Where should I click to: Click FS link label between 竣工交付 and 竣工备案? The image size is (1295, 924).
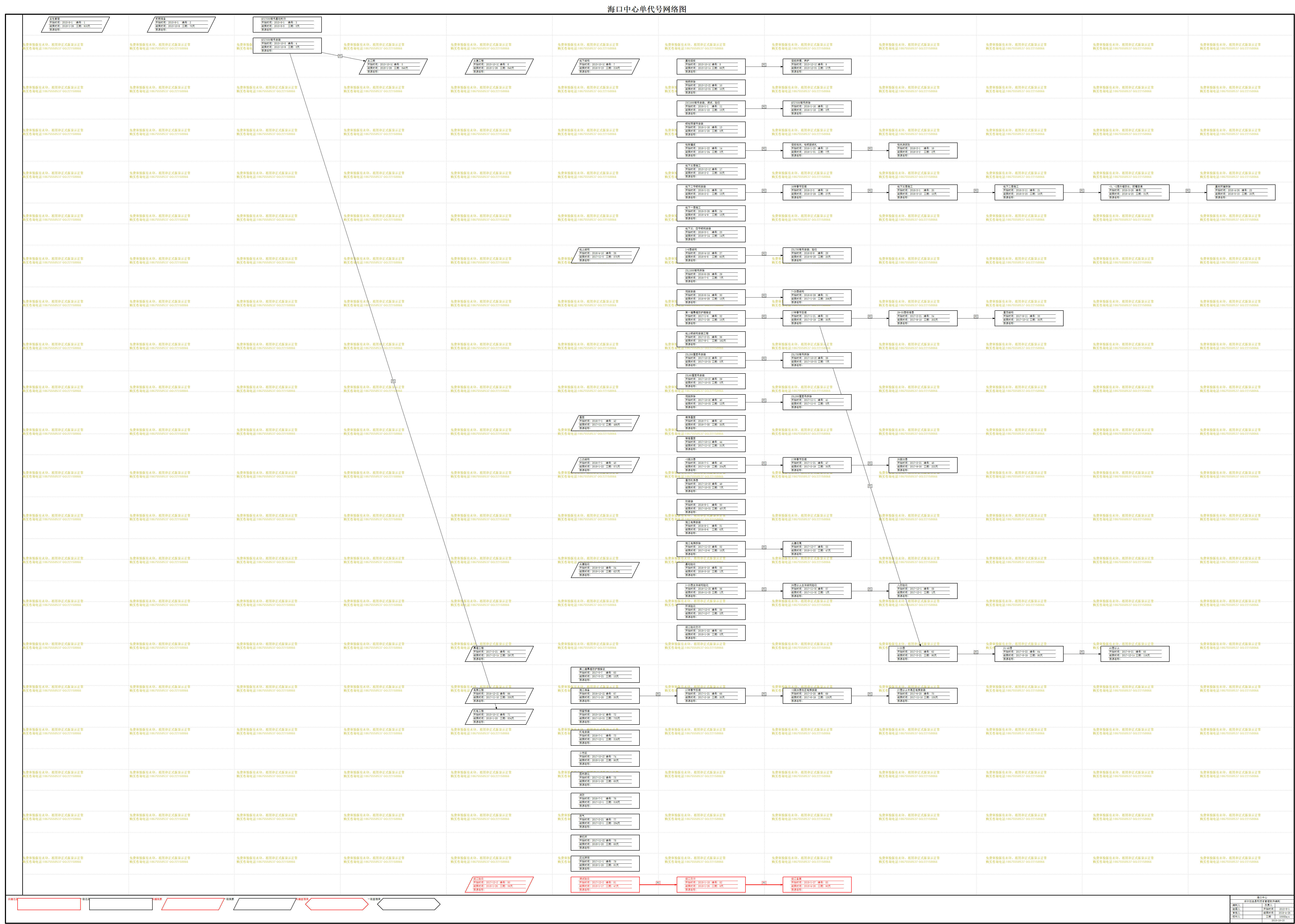pos(764,883)
